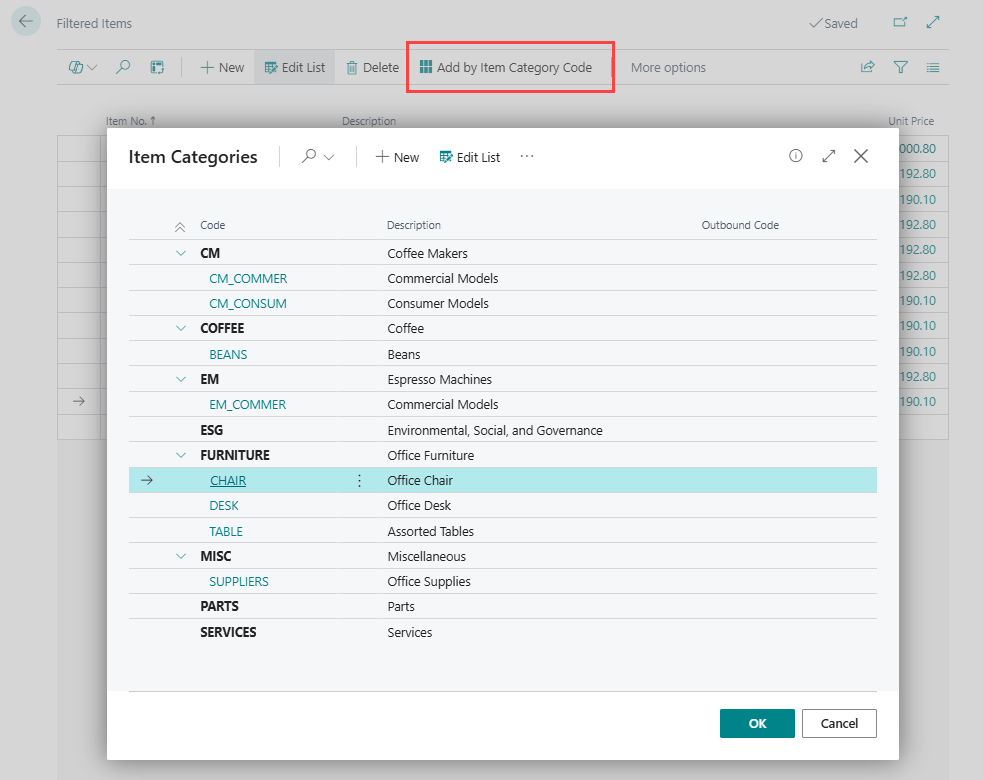The height and width of the screenshot is (780, 983).
Task: Select the PARTS category row
Action: tap(503, 606)
